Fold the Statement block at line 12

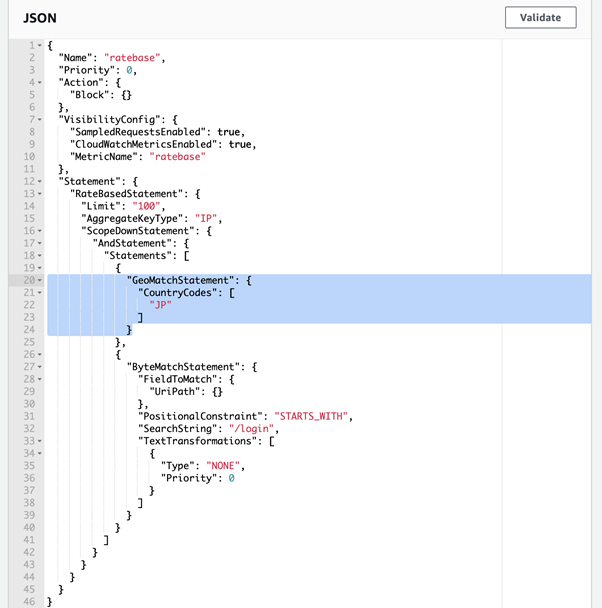39,180
